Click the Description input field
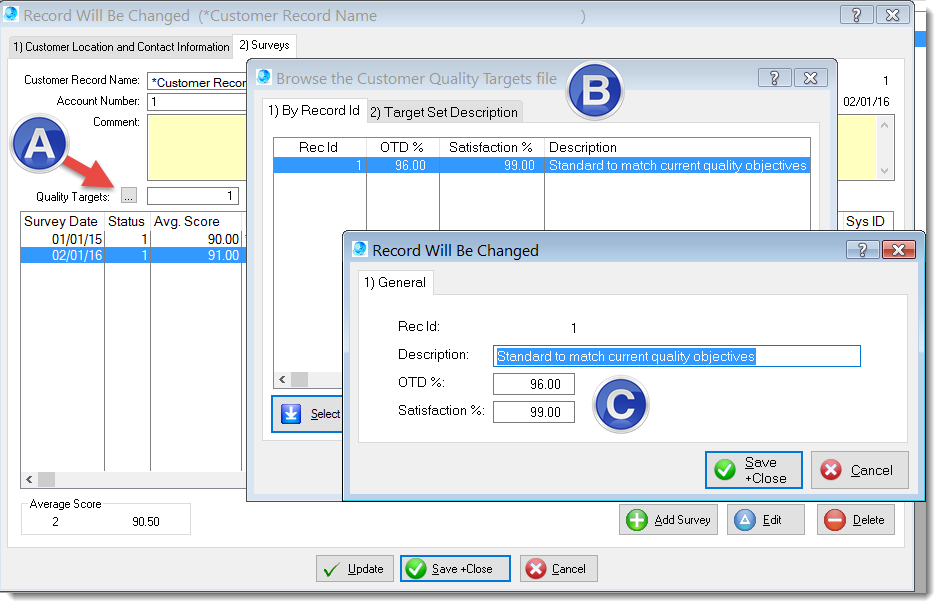 tap(677, 356)
